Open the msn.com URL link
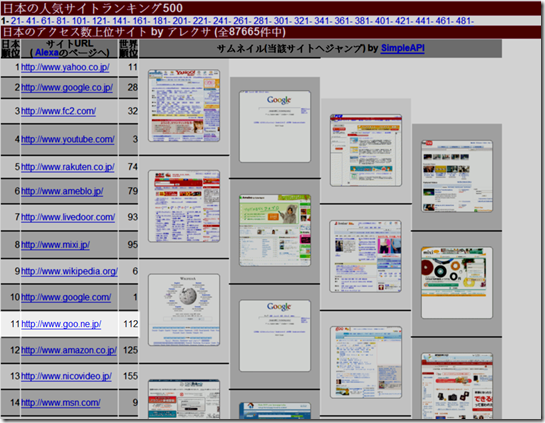 click(61, 402)
